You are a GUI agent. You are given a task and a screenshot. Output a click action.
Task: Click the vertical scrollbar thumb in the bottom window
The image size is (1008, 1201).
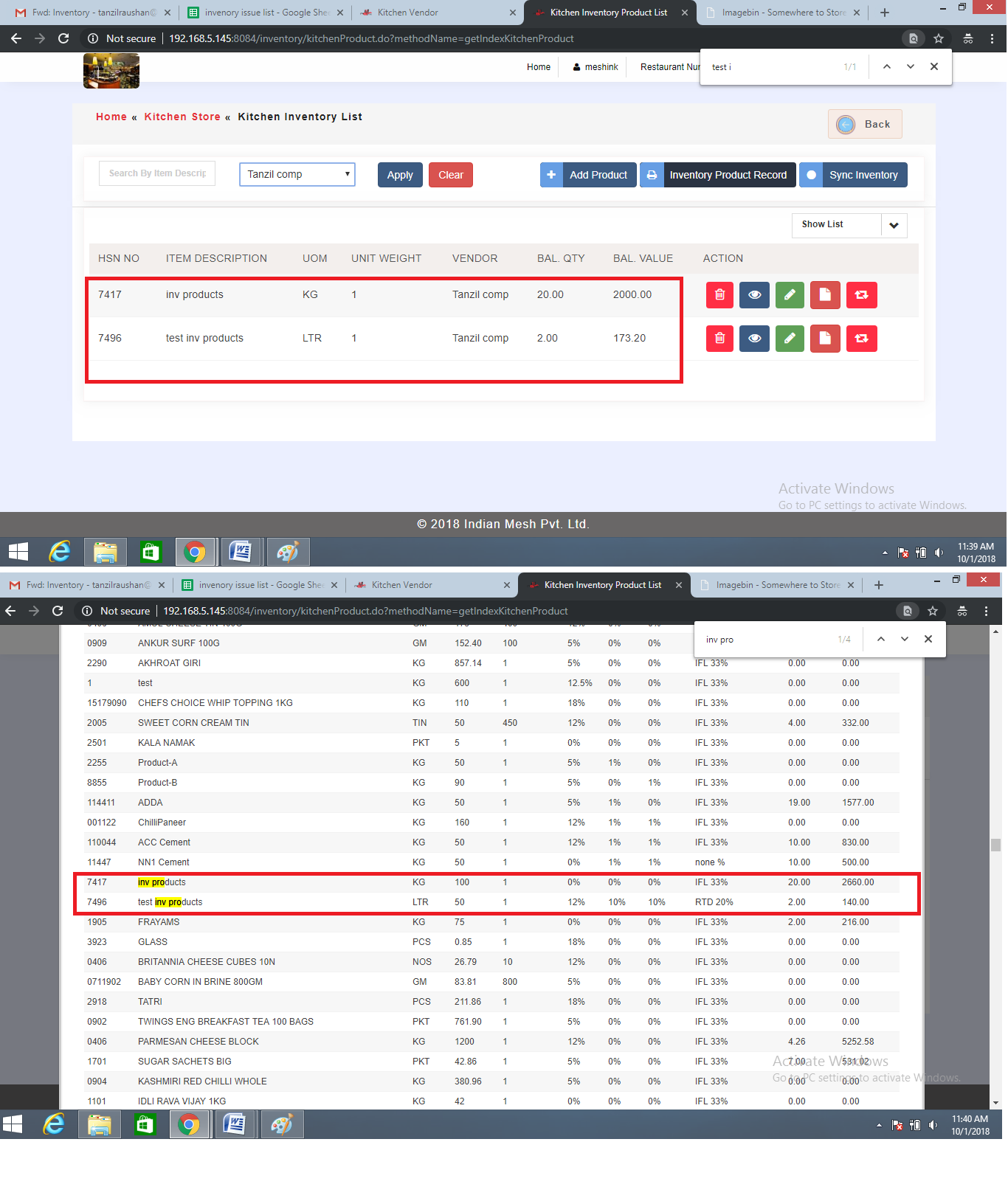click(996, 845)
